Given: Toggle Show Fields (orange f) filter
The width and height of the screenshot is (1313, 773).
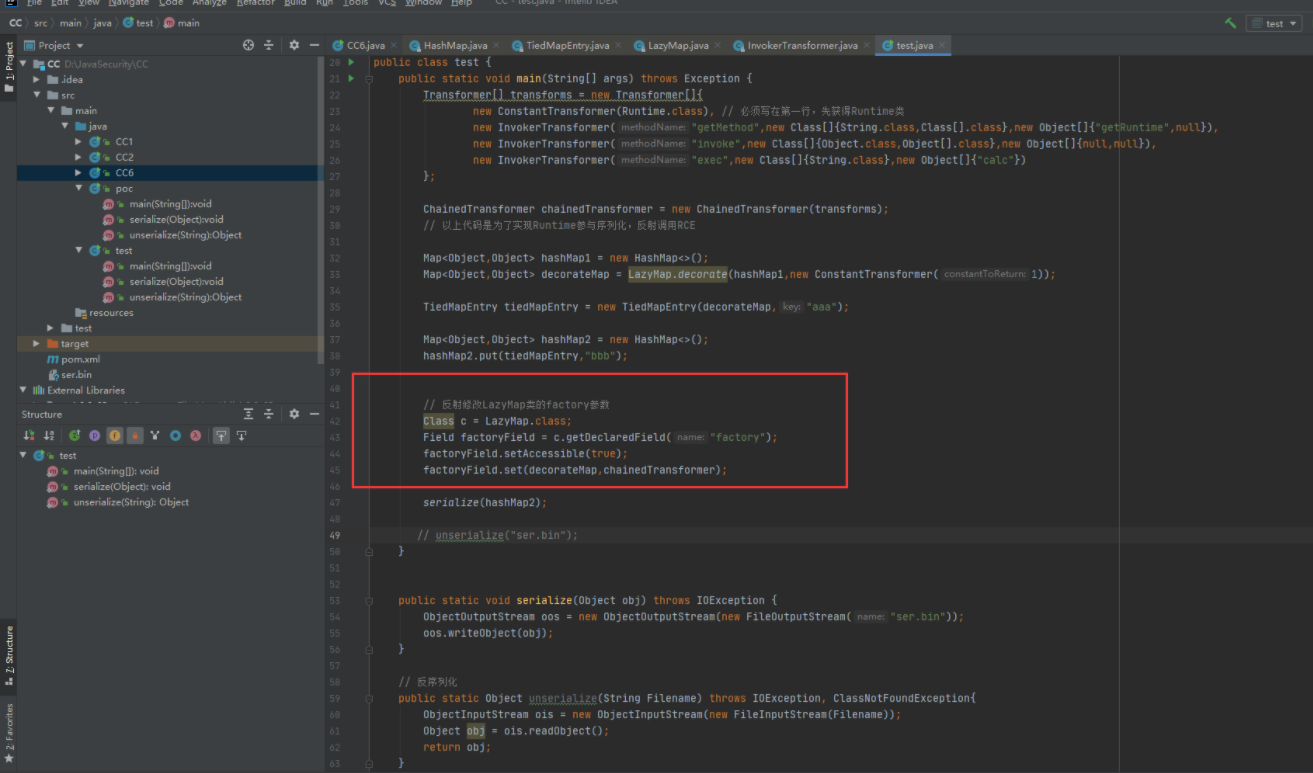Looking at the screenshot, I should tap(115, 435).
